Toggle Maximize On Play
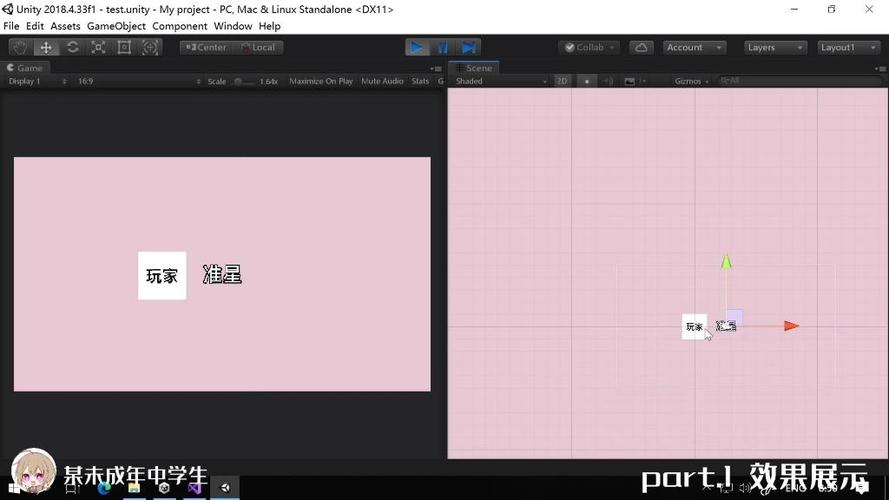 click(321, 81)
